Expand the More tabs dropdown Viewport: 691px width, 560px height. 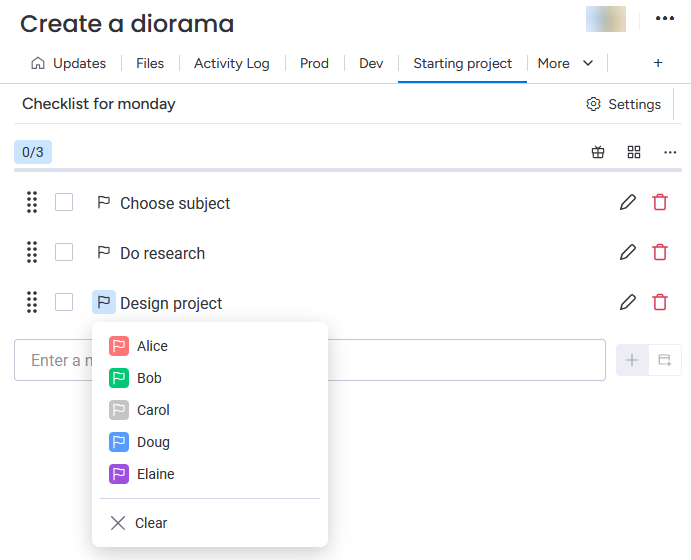coord(565,63)
